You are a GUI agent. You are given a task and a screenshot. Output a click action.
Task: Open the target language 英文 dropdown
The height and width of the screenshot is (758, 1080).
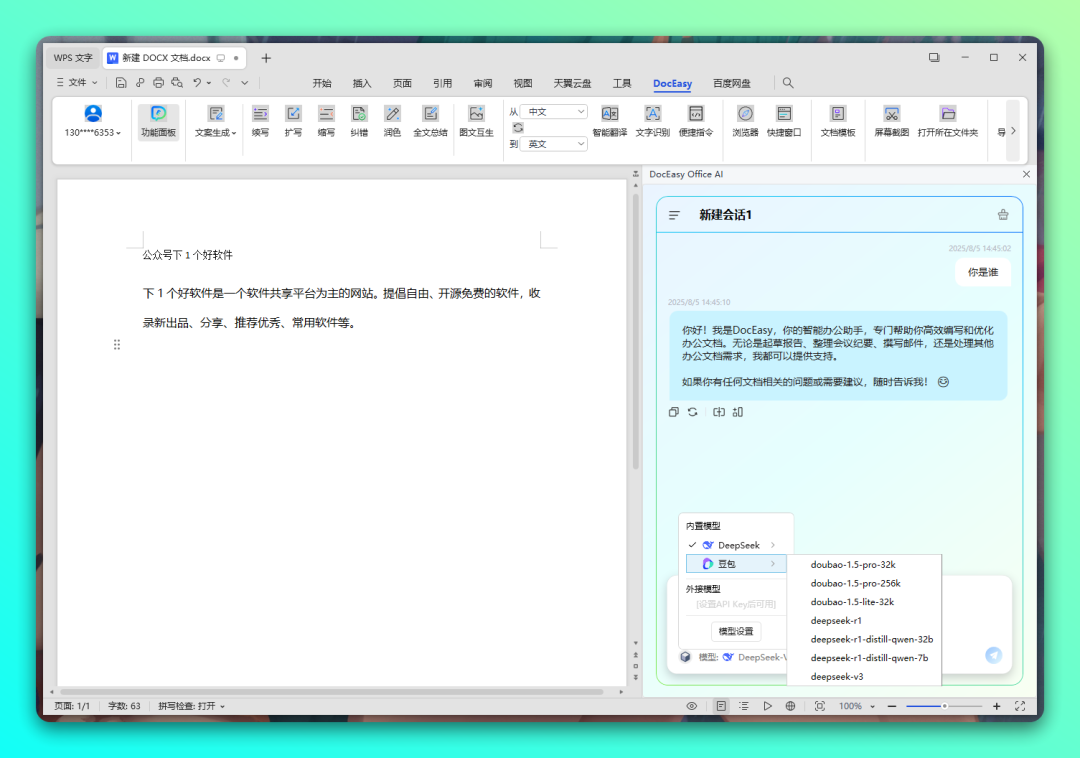point(553,144)
